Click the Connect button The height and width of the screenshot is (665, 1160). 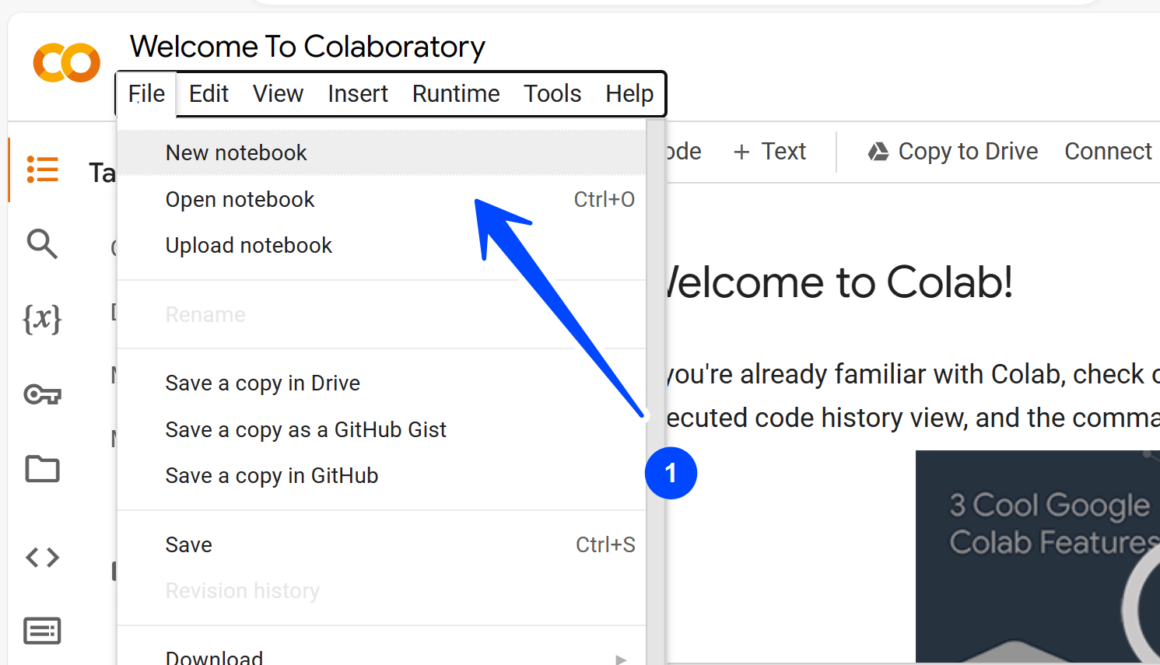1107,152
